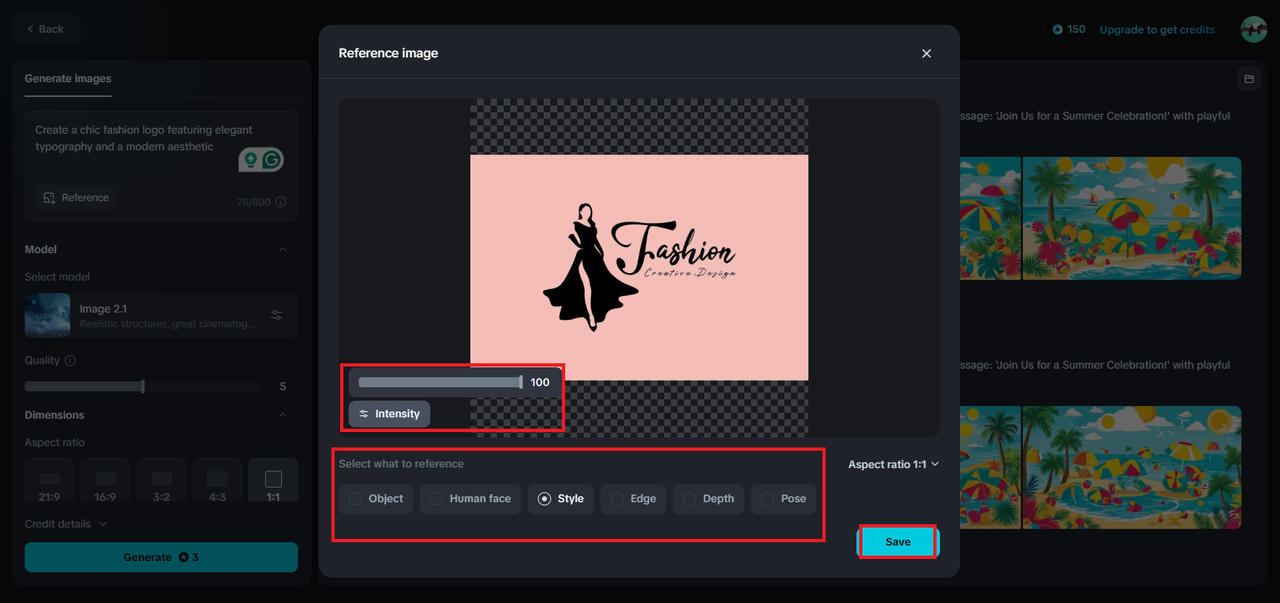Open the Image 2.1 model selector
Screen dimensions: 1280x603
click(x=161, y=315)
